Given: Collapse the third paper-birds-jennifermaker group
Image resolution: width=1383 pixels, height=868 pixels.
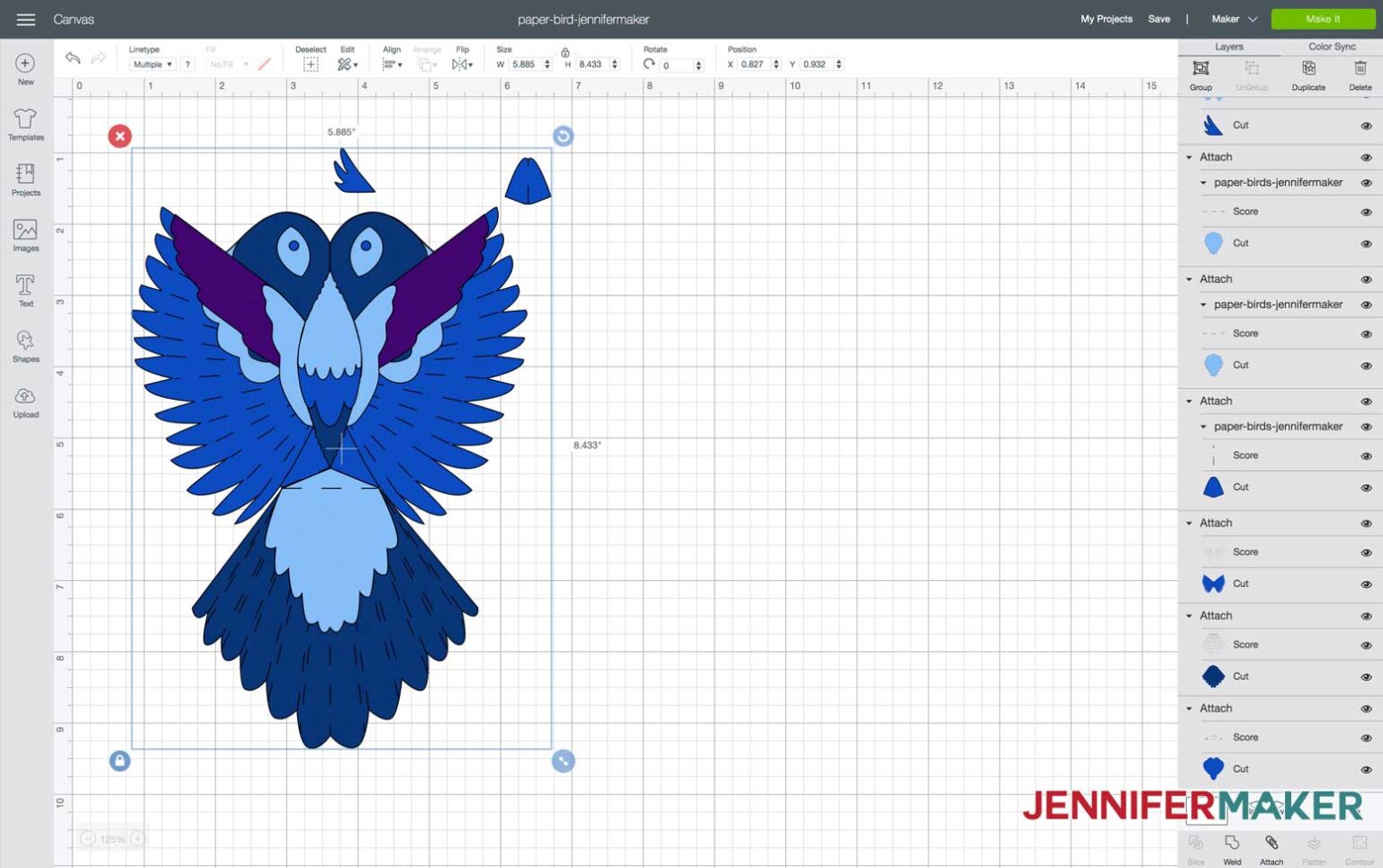Looking at the screenshot, I should 1204,427.
